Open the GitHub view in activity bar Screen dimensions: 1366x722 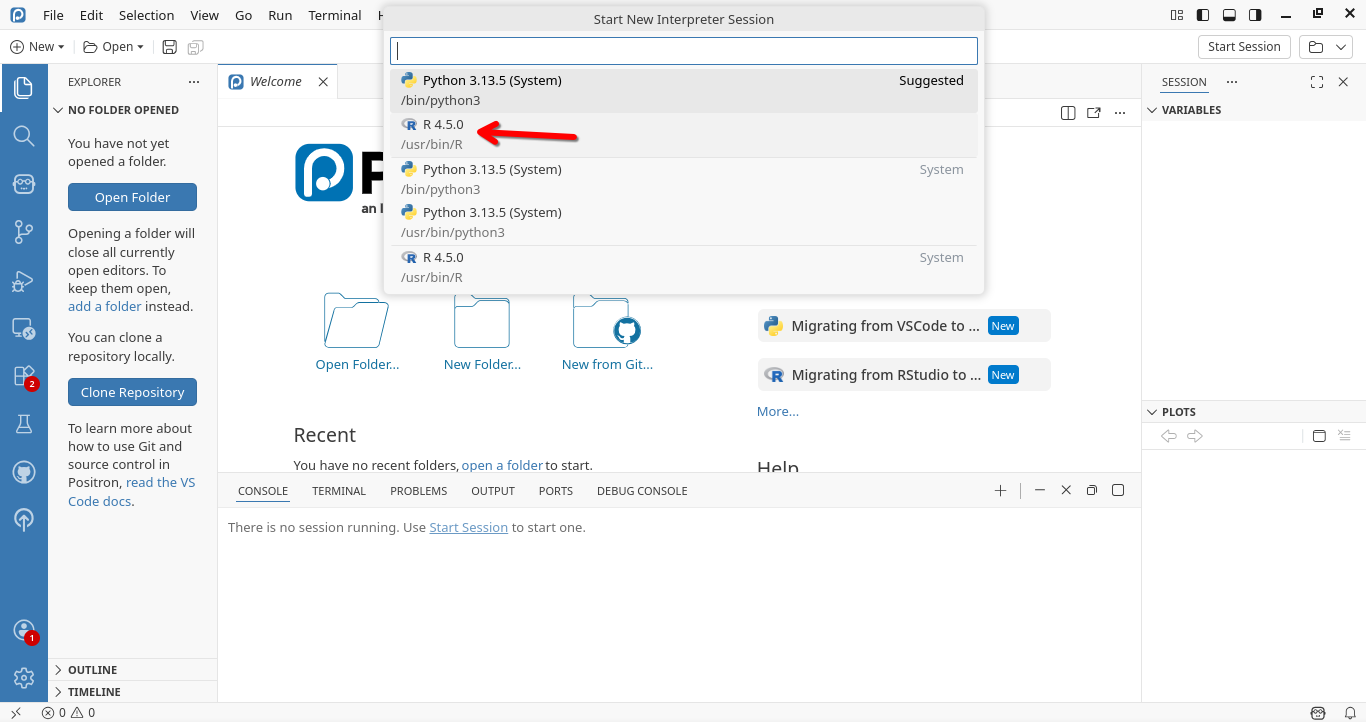tap(24, 472)
